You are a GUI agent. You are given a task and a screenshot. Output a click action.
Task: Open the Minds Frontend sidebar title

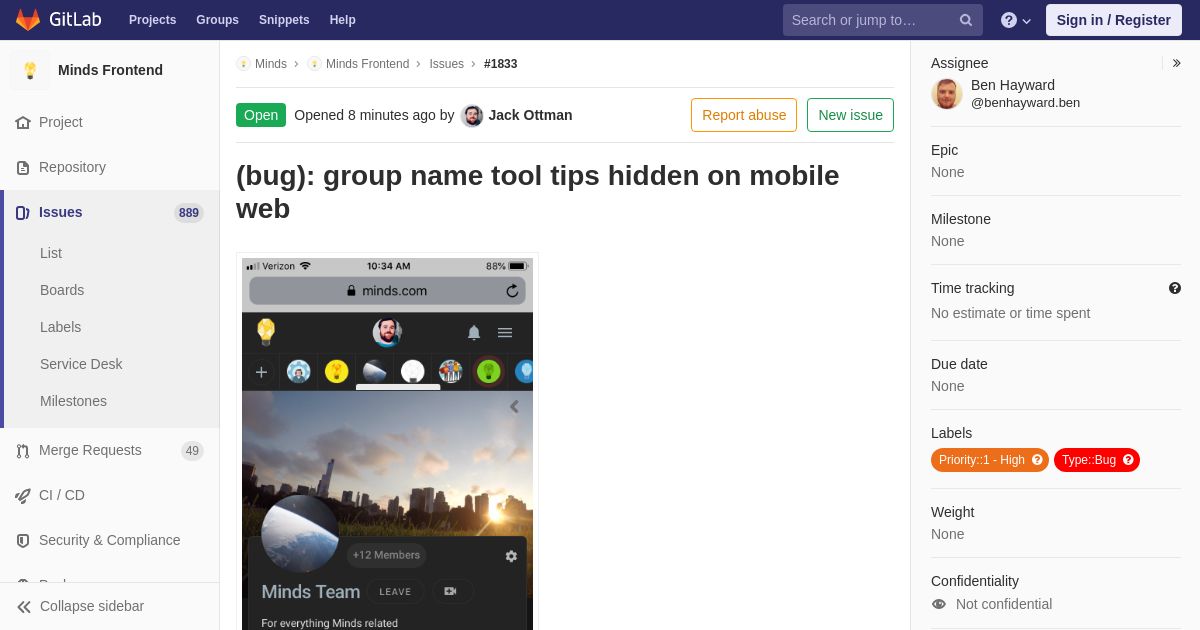click(110, 70)
